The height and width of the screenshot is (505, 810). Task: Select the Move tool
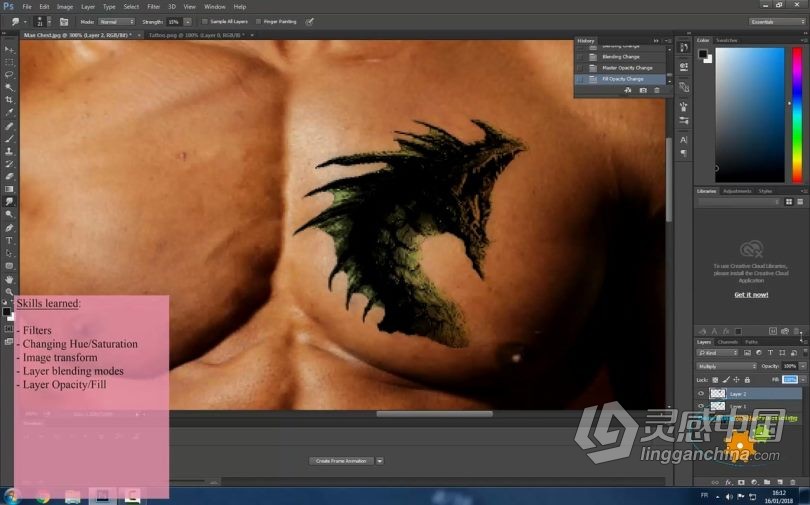point(9,50)
